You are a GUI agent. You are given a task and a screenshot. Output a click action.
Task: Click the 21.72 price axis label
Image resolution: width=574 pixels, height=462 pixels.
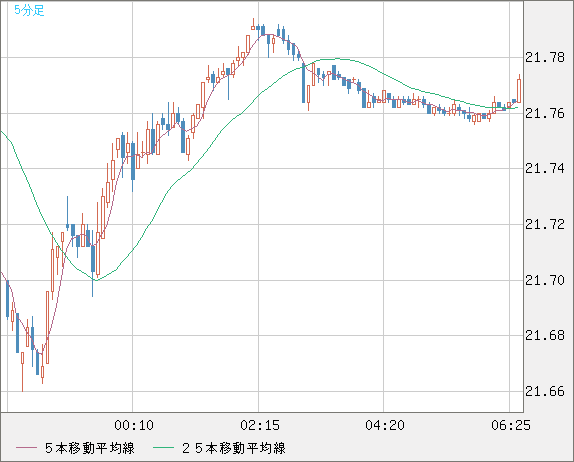tap(545, 224)
